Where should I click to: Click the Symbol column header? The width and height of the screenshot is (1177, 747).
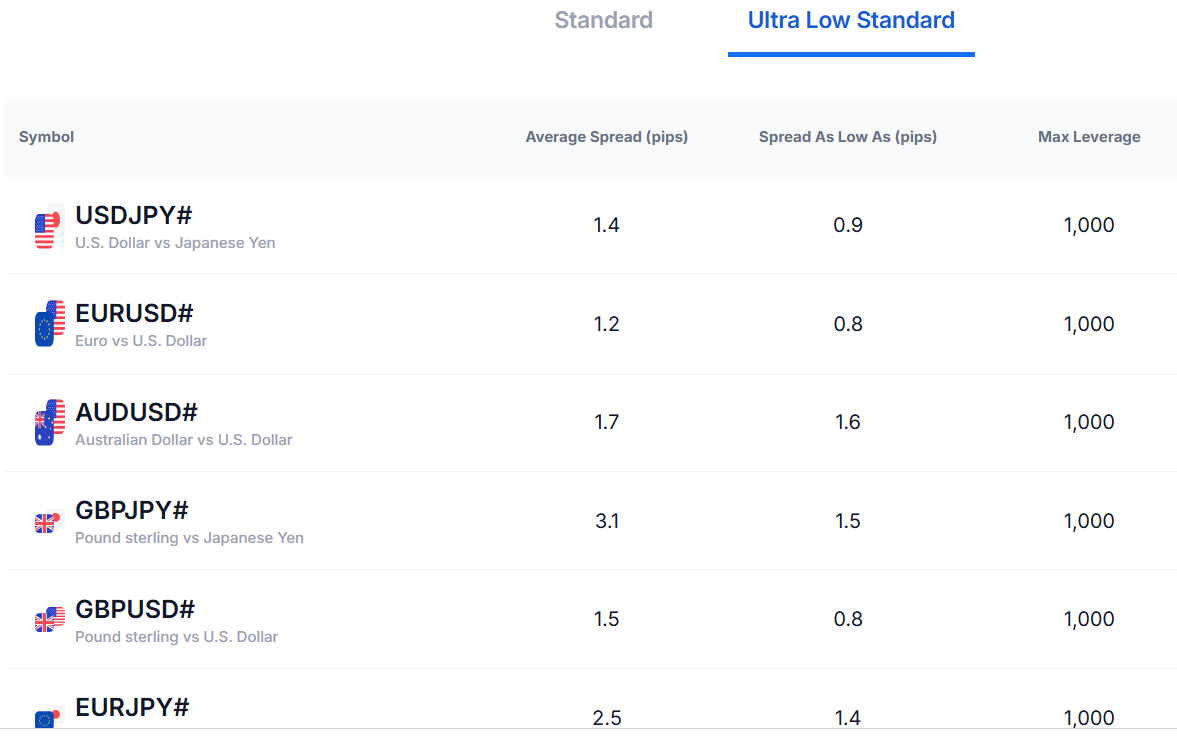click(47, 137)
